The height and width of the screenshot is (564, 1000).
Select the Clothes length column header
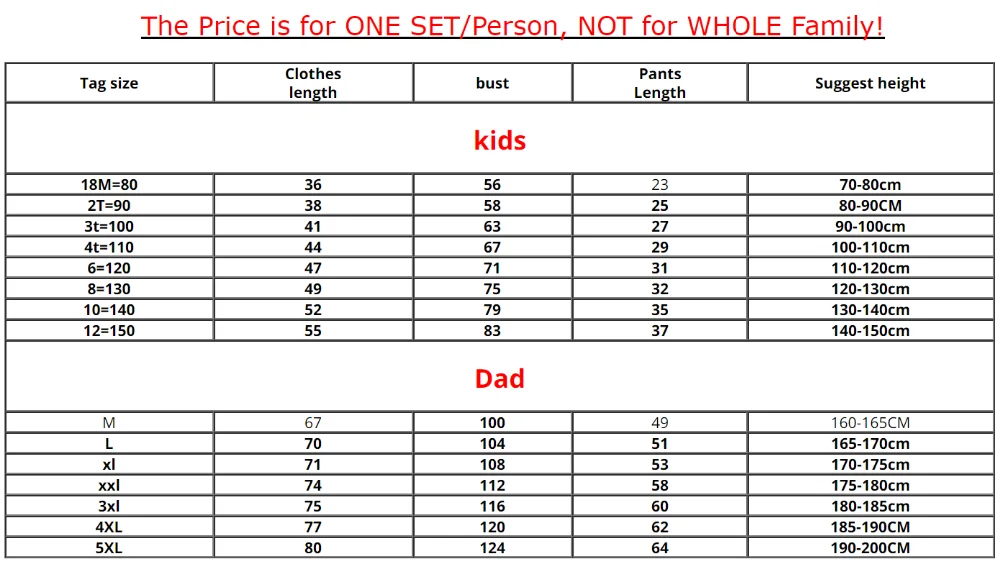tap(313, 83)
